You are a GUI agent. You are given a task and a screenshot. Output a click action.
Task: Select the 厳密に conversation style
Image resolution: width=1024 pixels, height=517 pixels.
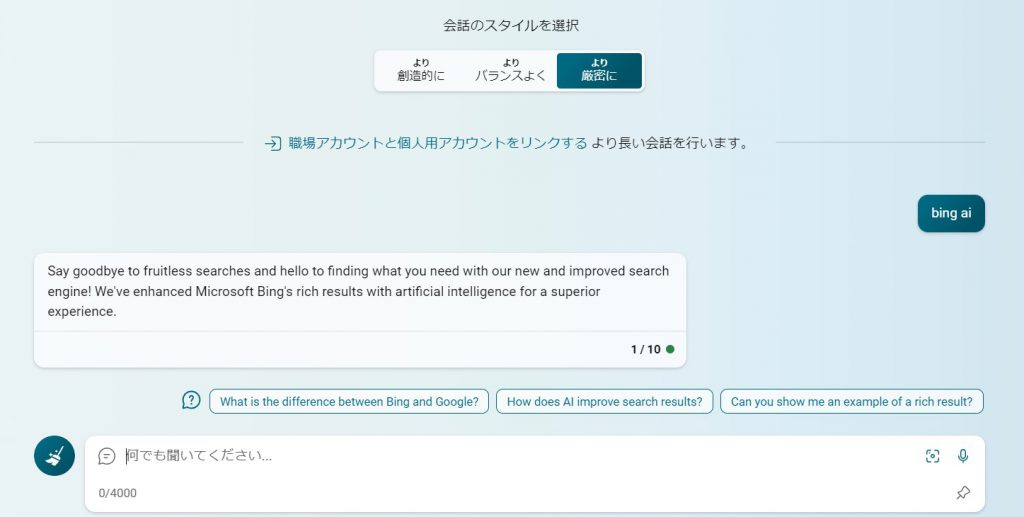tap(599, 71)
